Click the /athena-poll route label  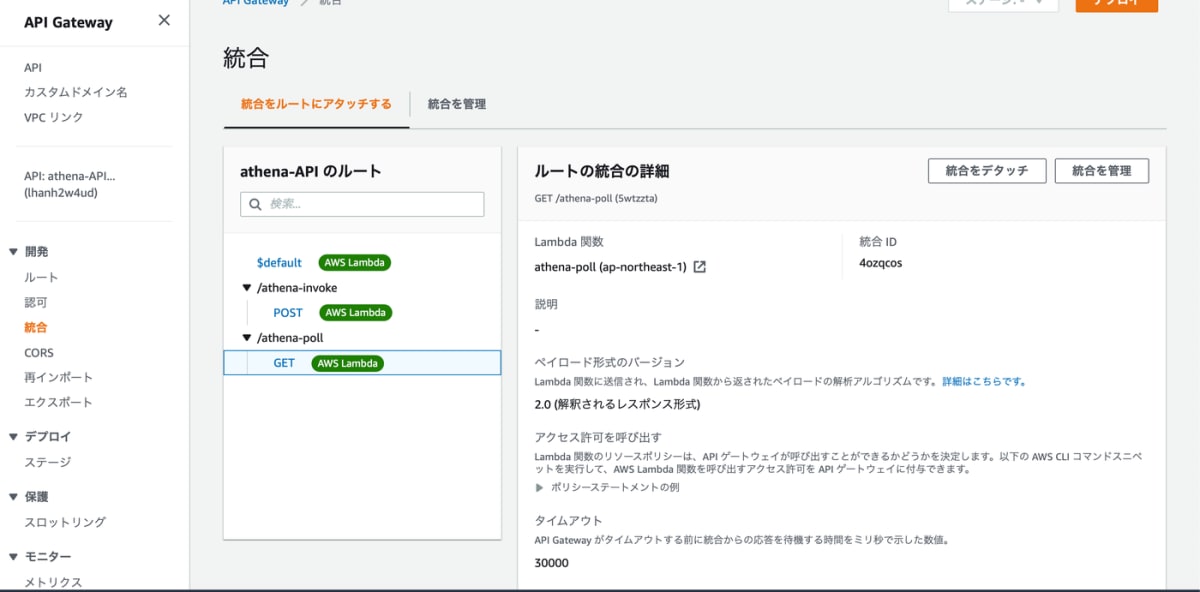pos(290,338)
